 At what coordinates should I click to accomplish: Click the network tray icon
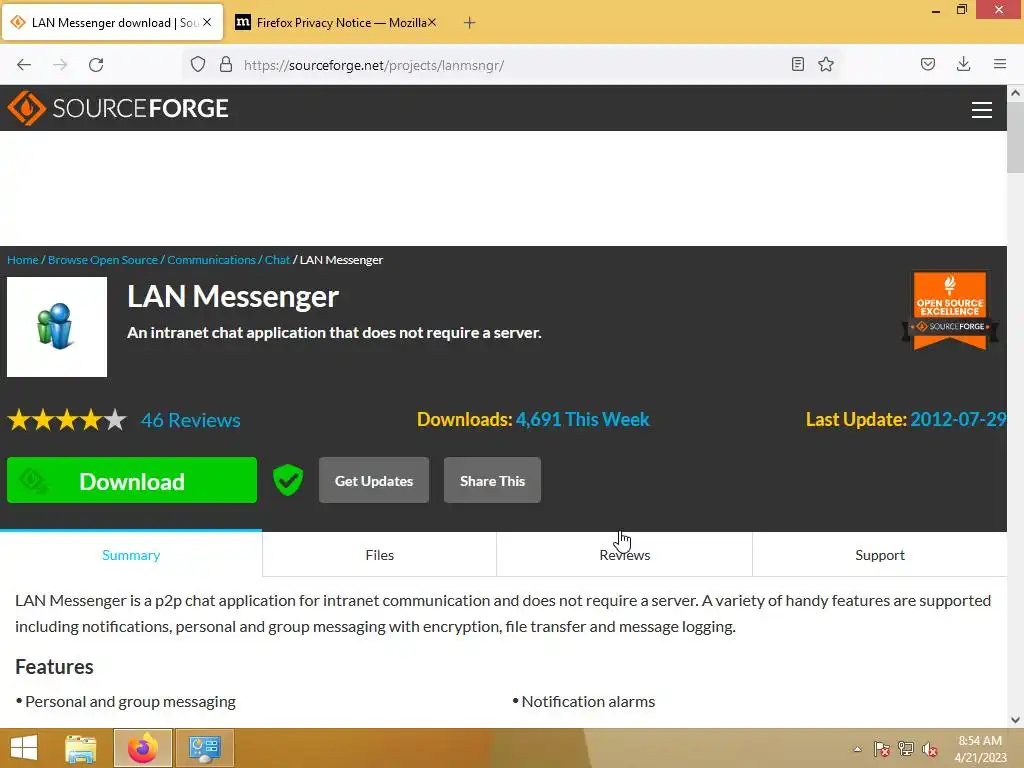point(906,749)
